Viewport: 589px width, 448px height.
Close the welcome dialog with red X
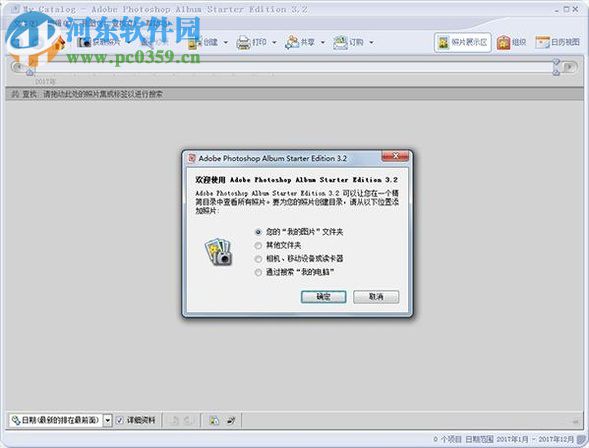click(x=395, y=156)
